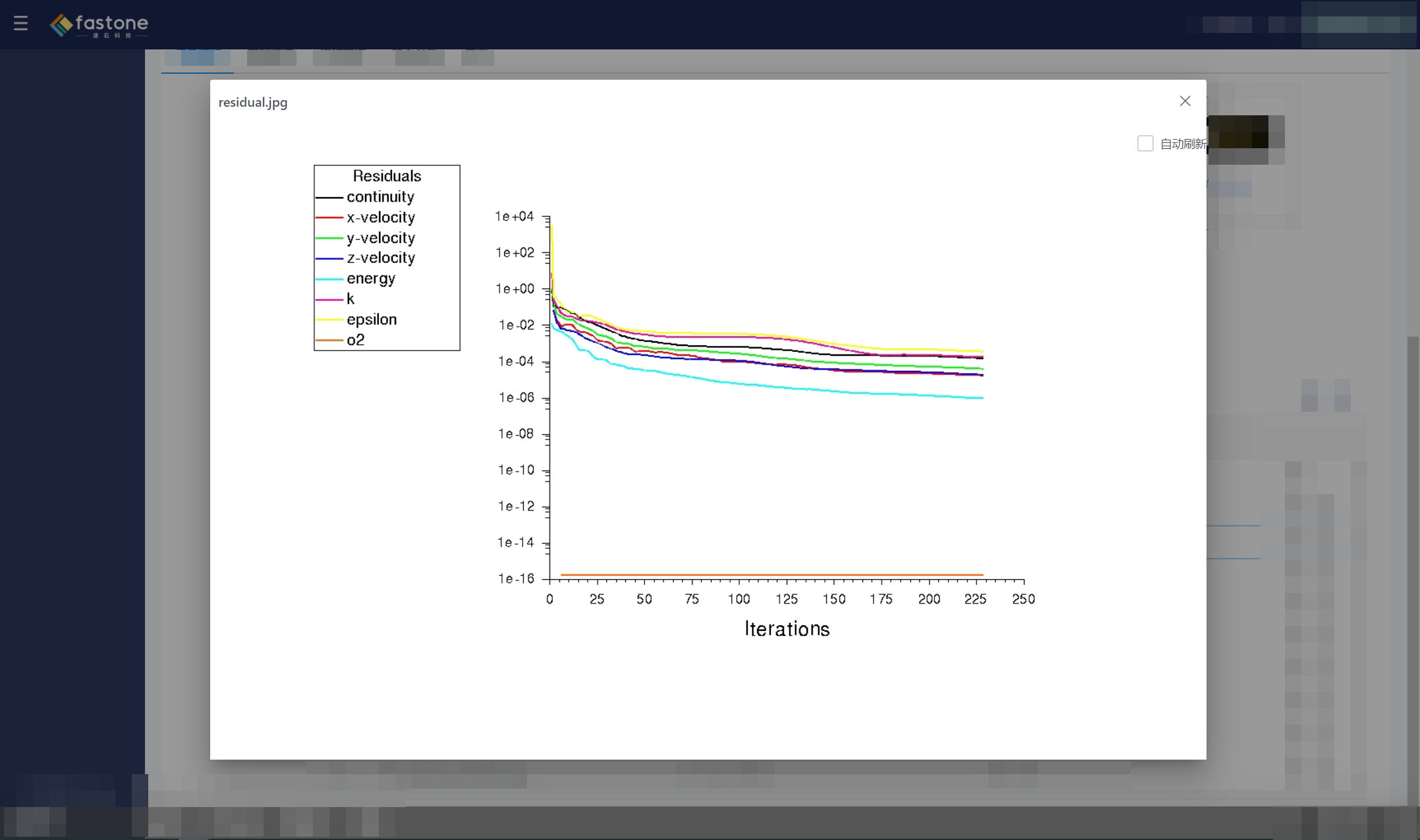1420x840 pixels.
Task: Click the z-velocity legend label
Action: pyautogui.click(x=381, y=258)
